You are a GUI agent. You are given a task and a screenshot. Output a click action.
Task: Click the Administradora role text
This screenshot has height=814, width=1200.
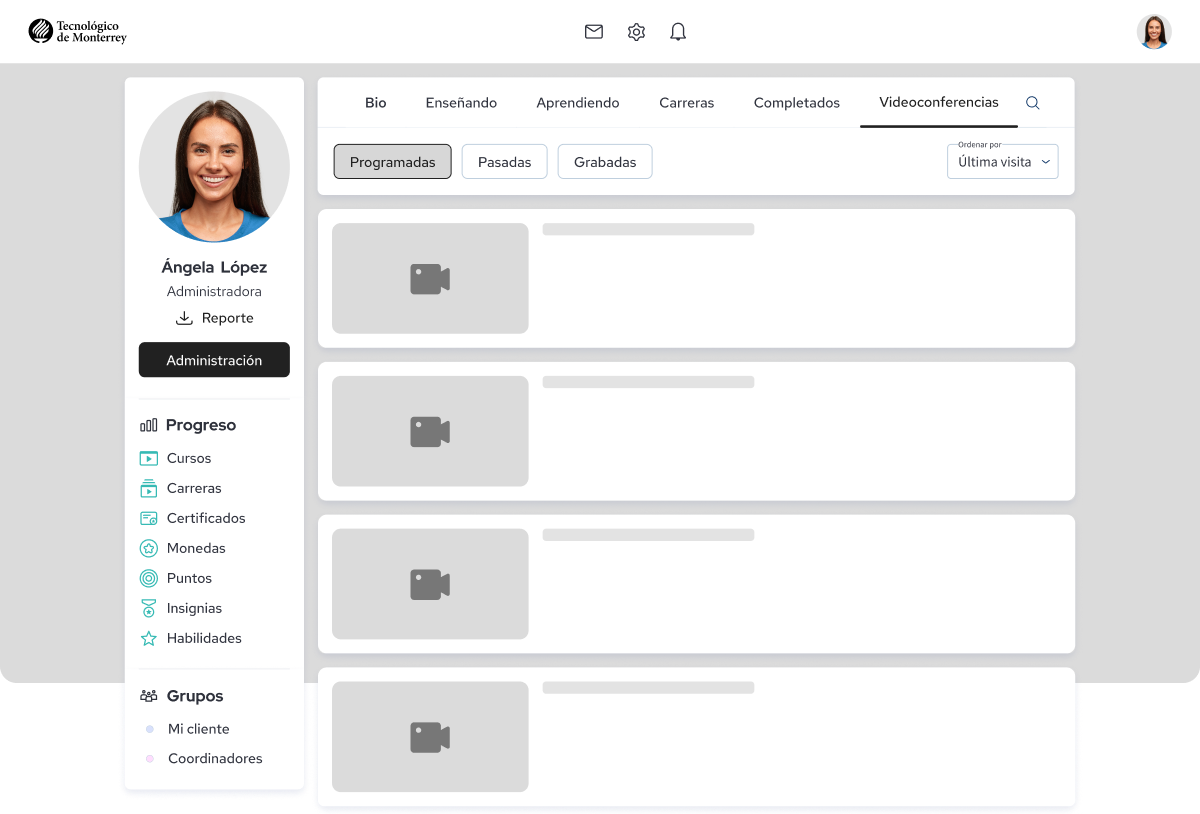coord(214,292)
